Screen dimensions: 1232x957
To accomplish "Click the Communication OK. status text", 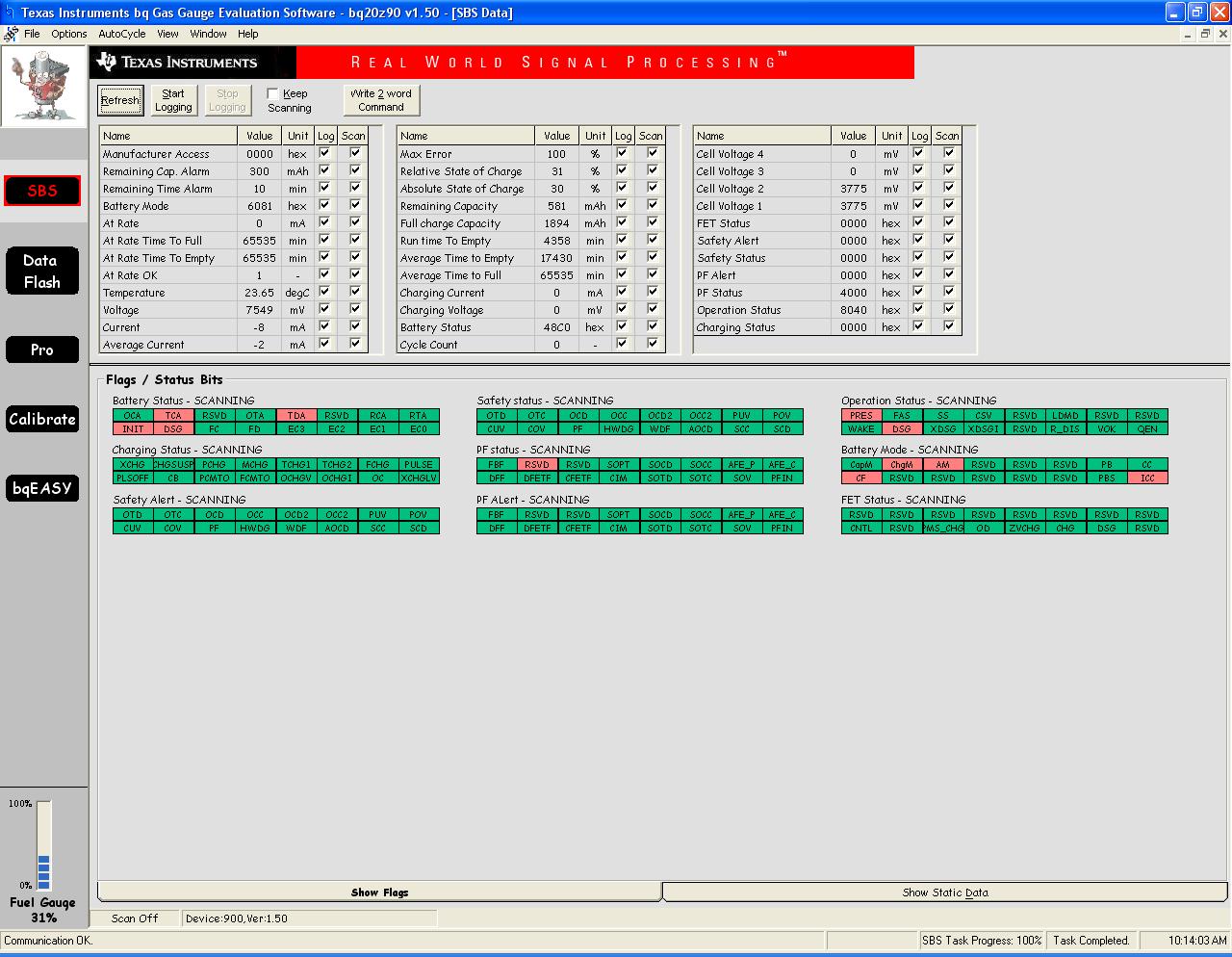I will [48, 941].
